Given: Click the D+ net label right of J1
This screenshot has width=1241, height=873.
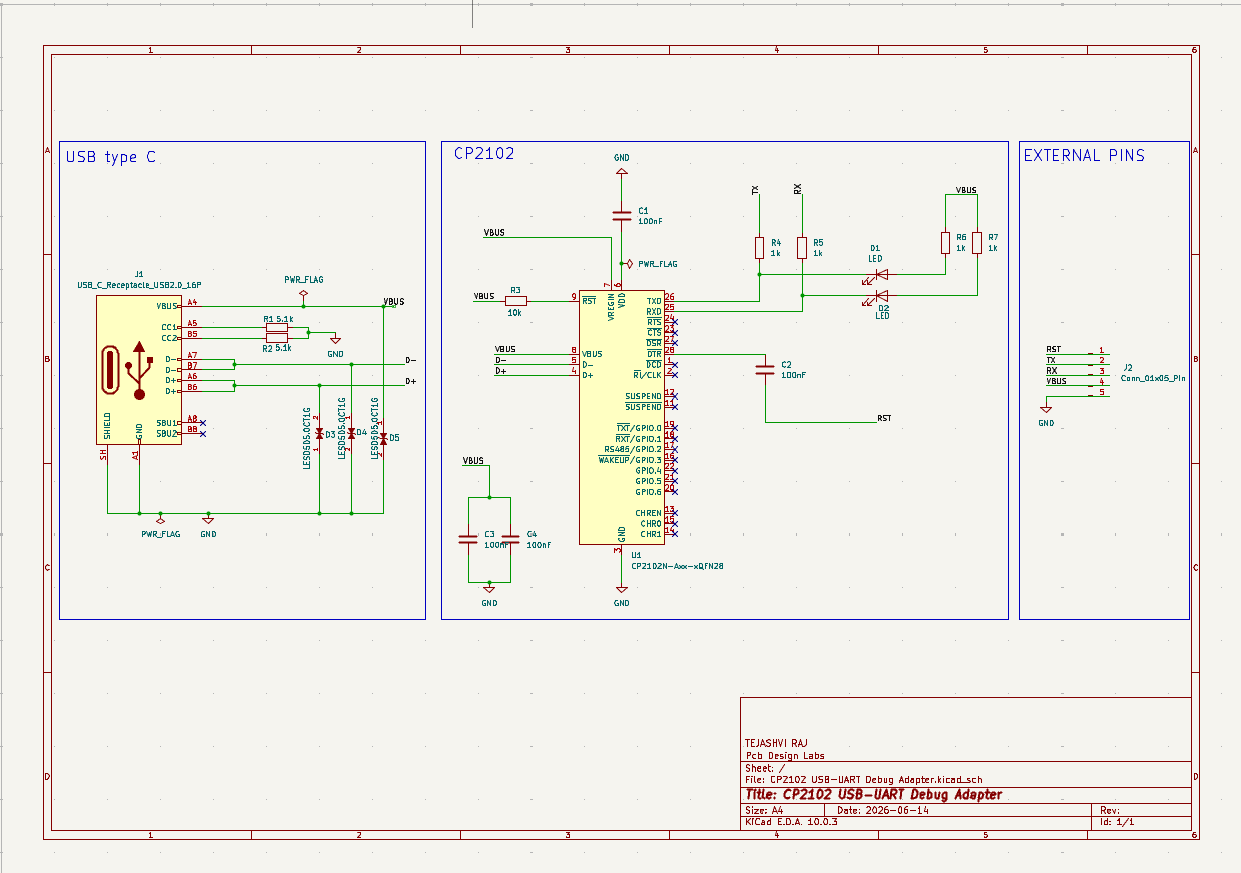Looking at the screenshot, I should coord(410,381).
